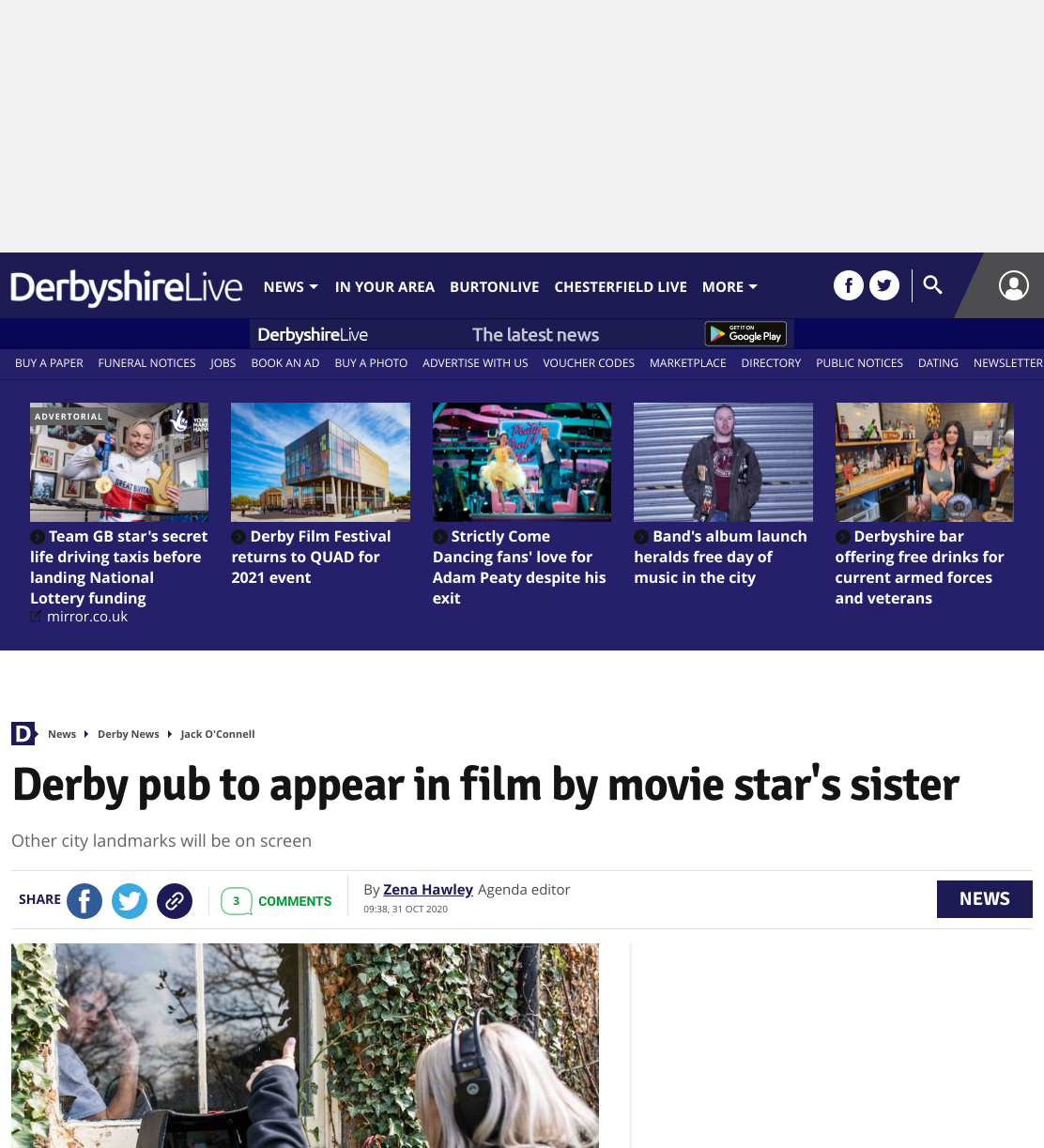1044x1148 pixels.
Task: Click Jack O'Connell breadcrumb
Action: [x=218, y=734]
